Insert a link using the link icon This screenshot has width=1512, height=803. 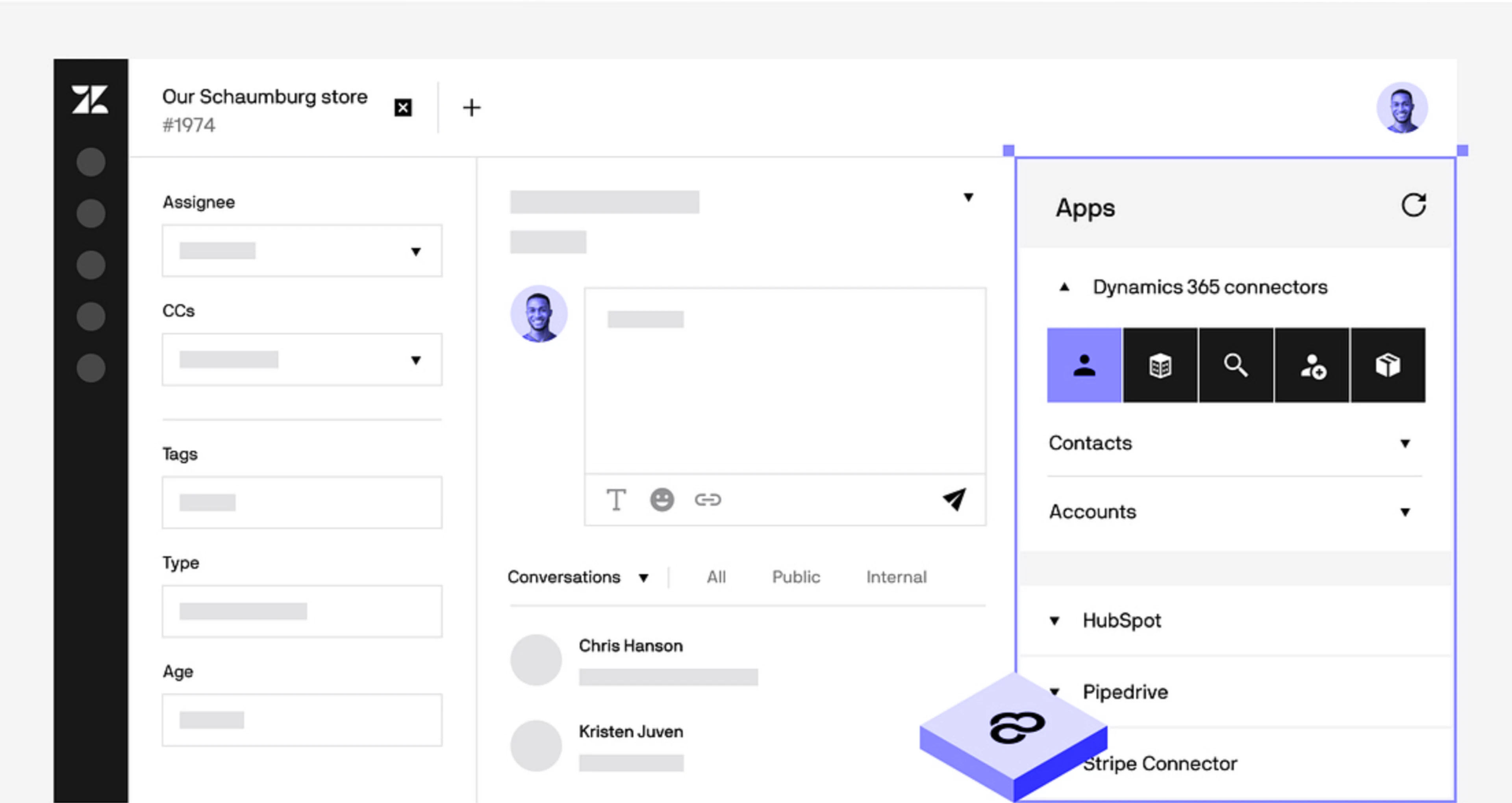point(708,500)
